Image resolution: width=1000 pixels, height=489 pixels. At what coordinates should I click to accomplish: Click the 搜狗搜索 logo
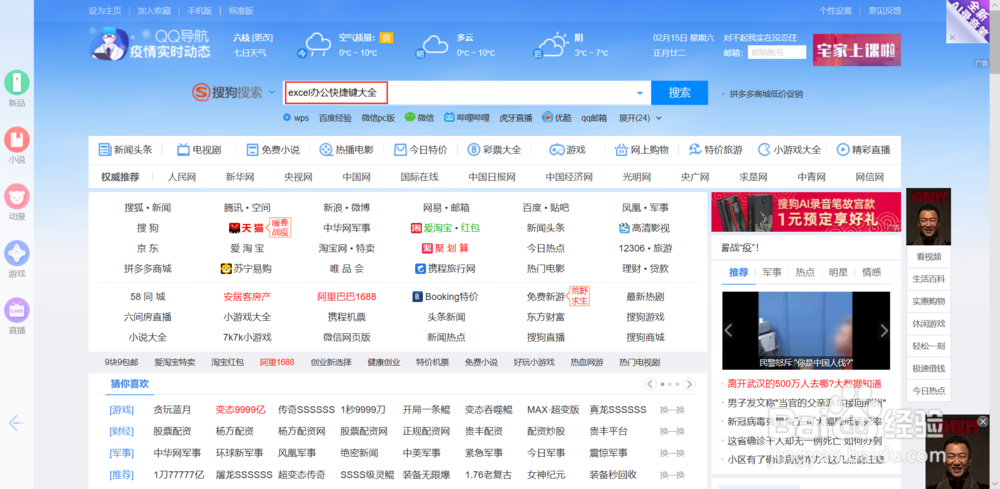click(227, 93)
